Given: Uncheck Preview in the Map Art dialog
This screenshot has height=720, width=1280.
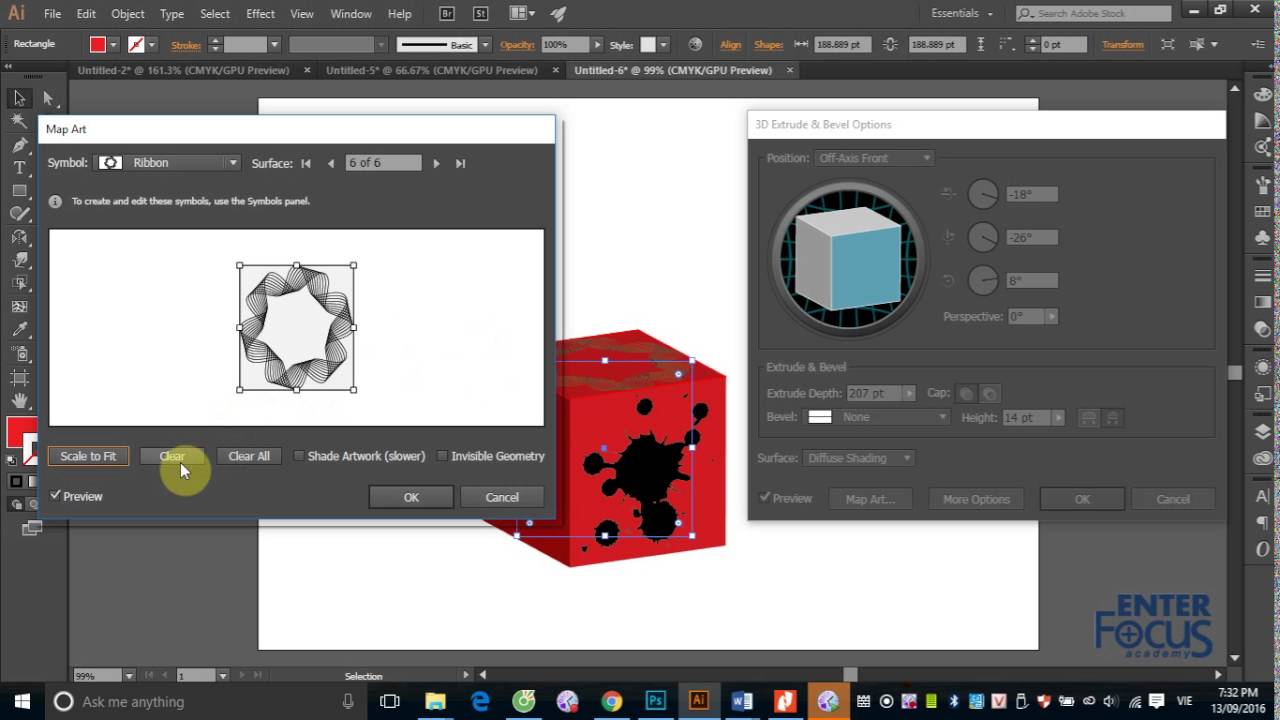Looking at the screenshot, I should (x=56, y=496).
